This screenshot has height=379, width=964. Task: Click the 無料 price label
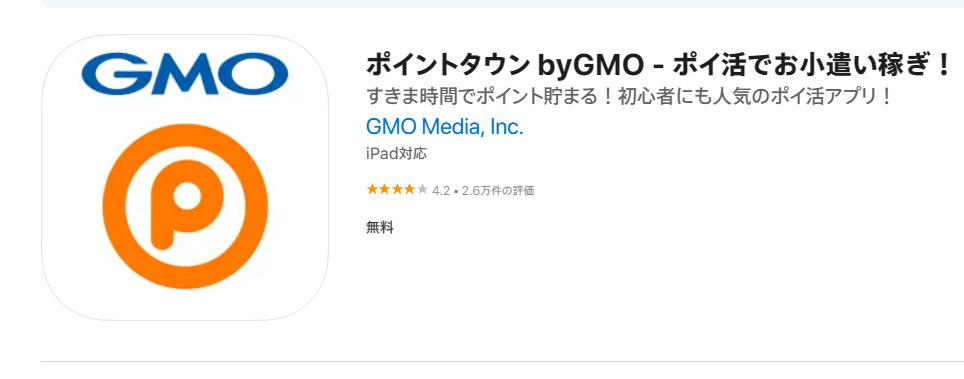point(379,228)
